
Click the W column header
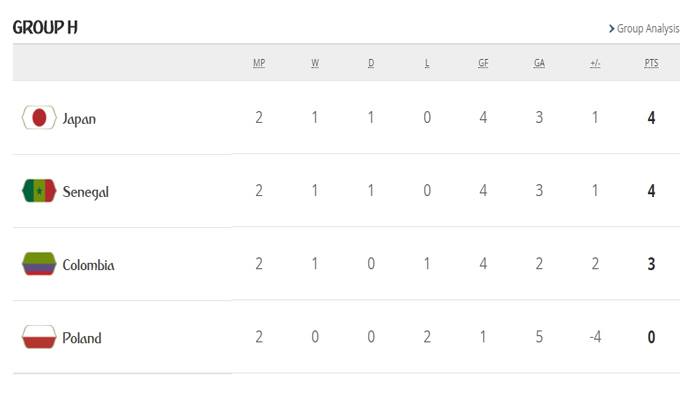(x=315, y=63)
